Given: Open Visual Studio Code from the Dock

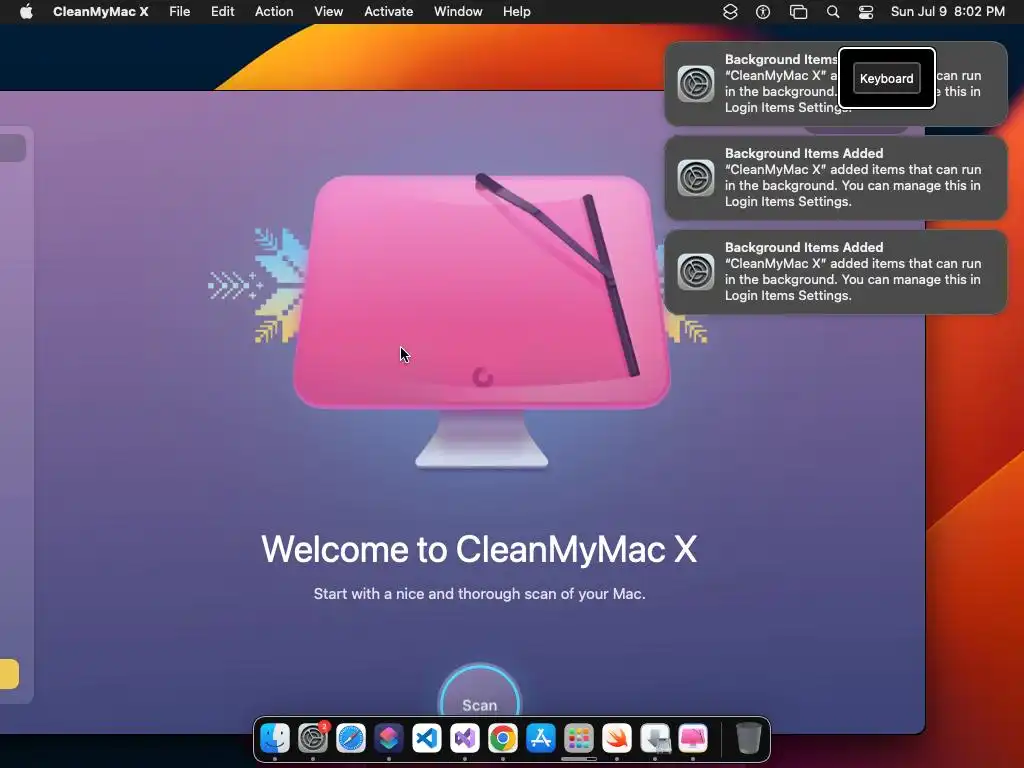Looking at the screenshot, I should pos(426,739).
